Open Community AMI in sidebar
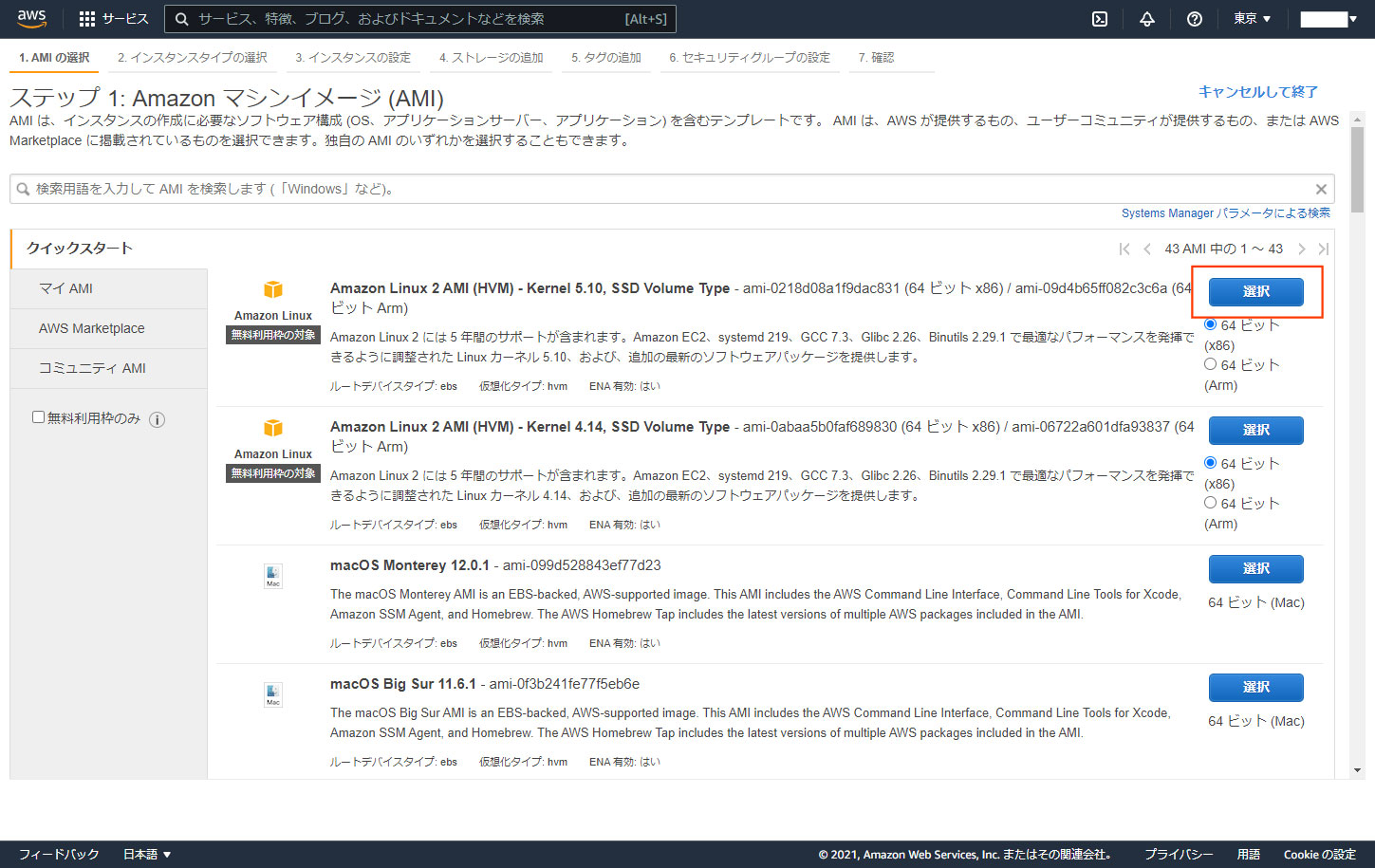1375x868 pixels. coord(108,368)
